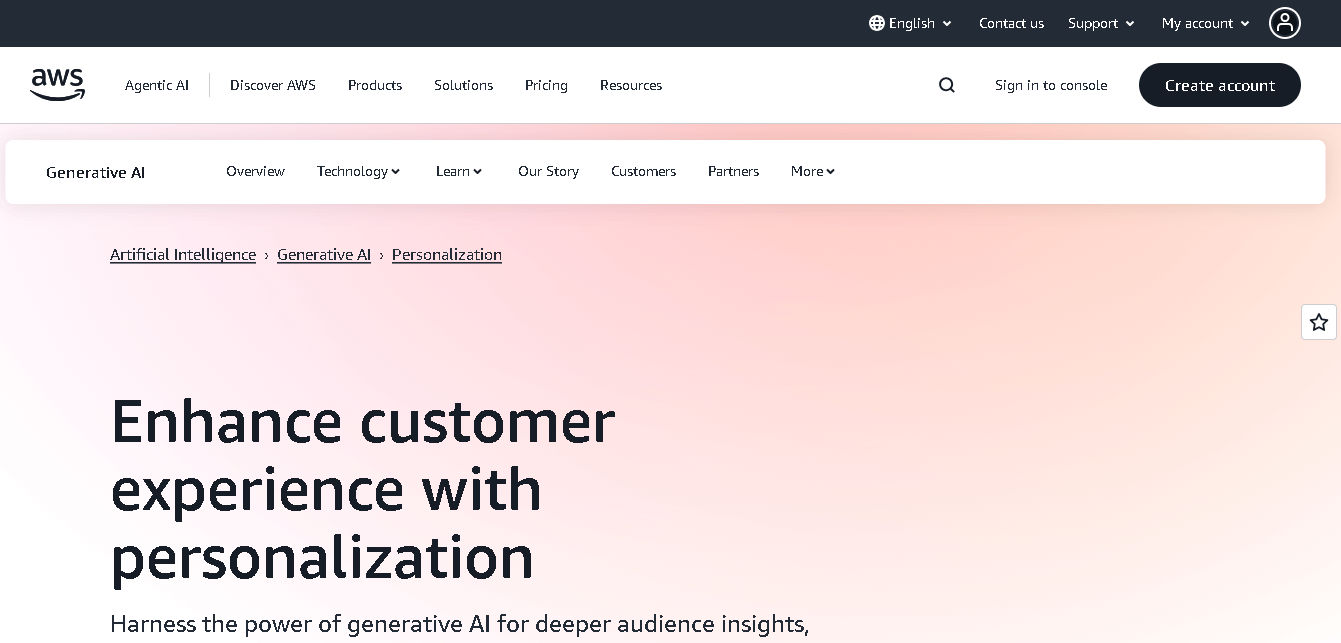Expand the Learn menu chevron
Viewport: 1341px width, 643px height.
[478, 171]
